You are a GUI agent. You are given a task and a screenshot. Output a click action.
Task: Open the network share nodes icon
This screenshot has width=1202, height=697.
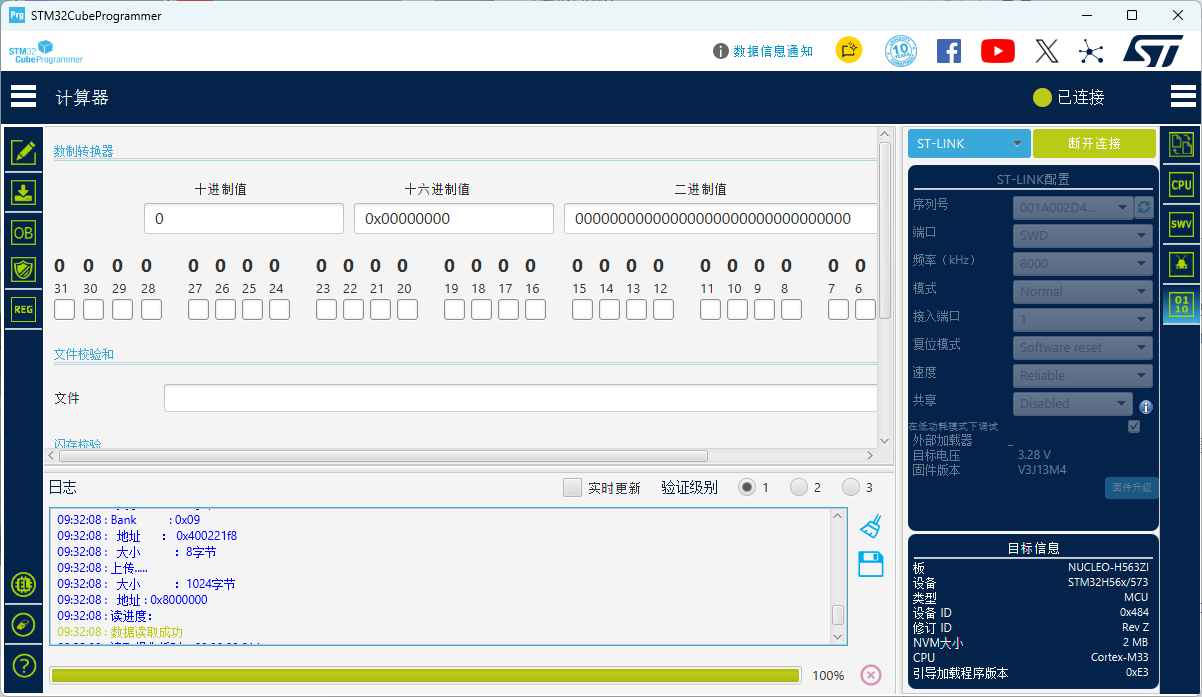[x=1091, y=51]
